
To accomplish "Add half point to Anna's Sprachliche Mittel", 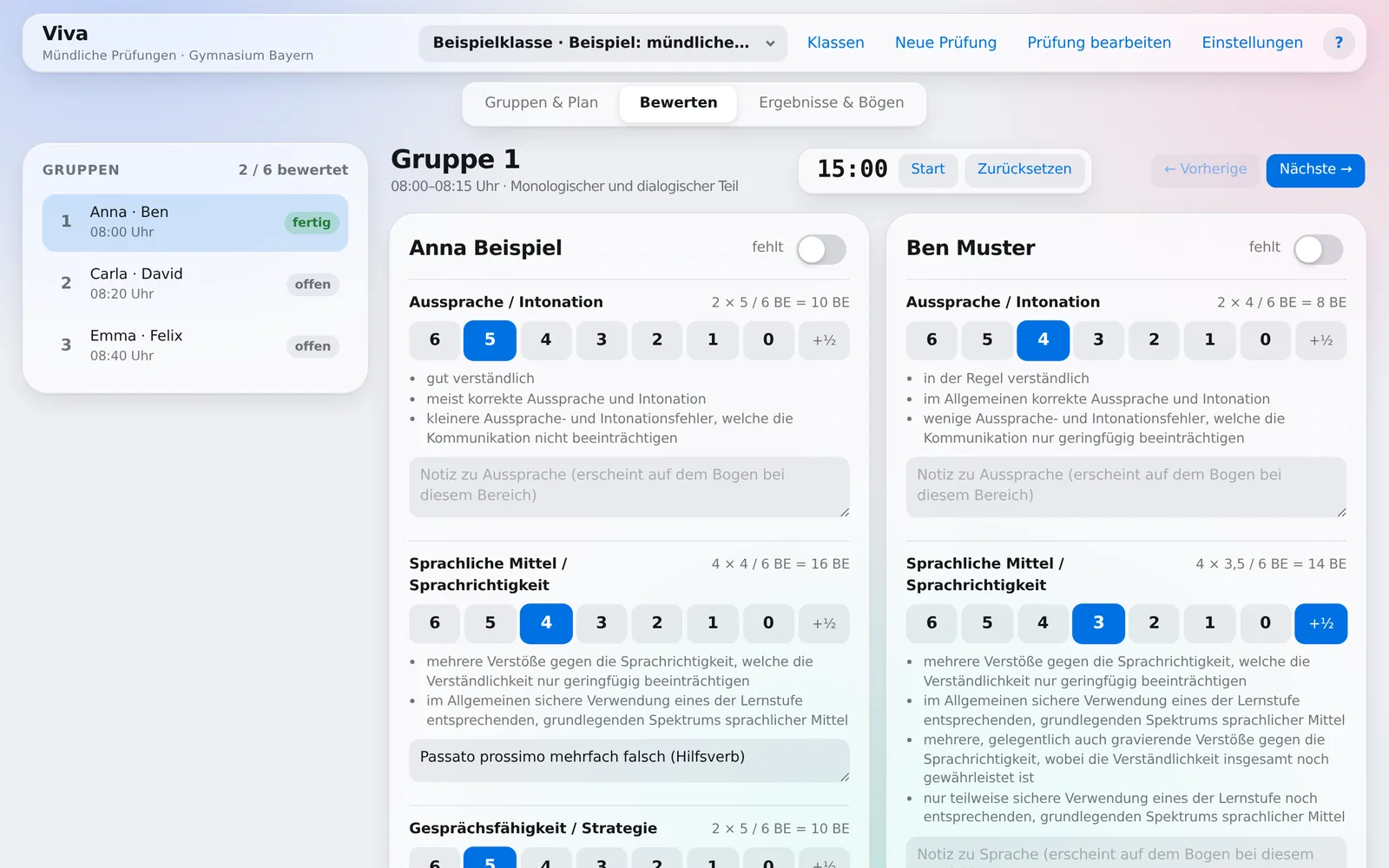I will click(x=824, y=623).
